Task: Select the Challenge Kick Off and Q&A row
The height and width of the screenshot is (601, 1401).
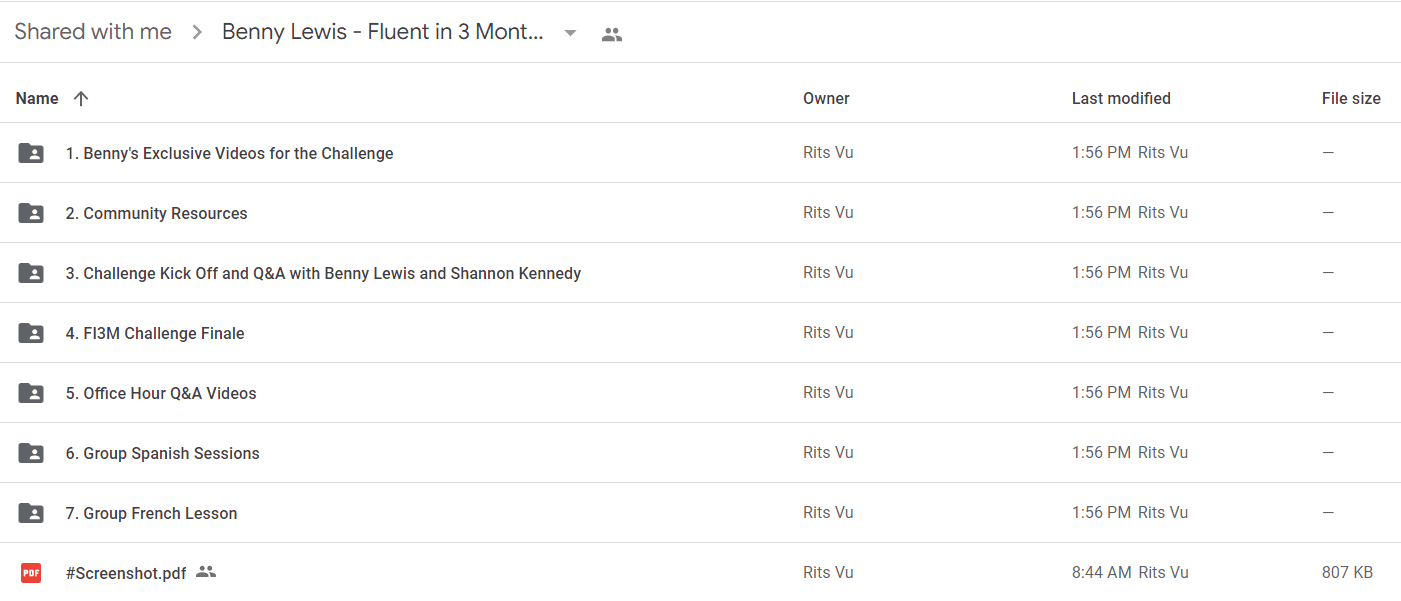Action: click(700, 273)
